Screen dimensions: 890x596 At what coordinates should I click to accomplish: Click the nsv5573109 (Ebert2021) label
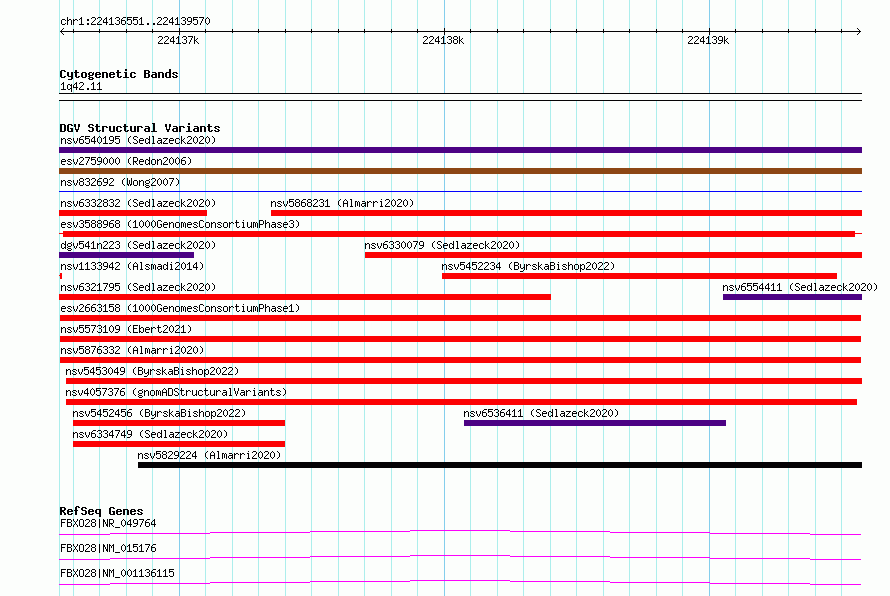coord(126,329)
